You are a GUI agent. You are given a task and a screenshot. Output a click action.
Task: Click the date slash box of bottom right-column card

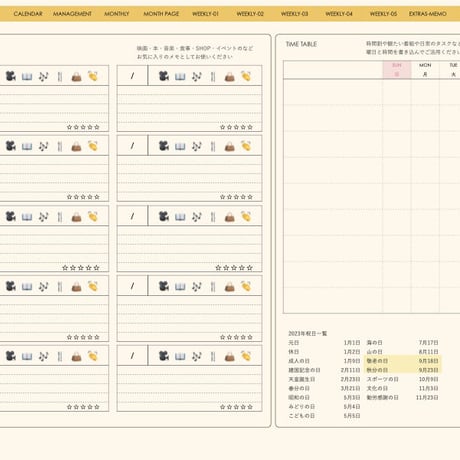pyautogui.click(x=132, y=355)
